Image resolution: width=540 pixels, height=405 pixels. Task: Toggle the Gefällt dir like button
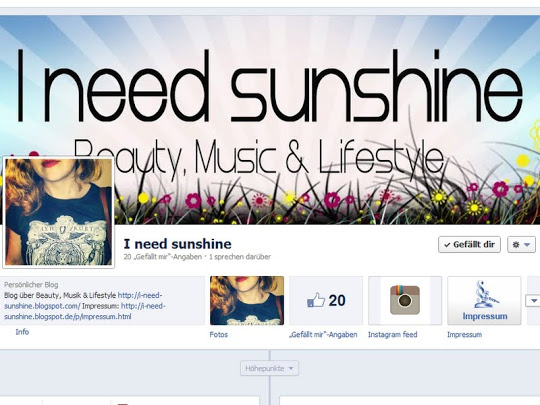469,245
